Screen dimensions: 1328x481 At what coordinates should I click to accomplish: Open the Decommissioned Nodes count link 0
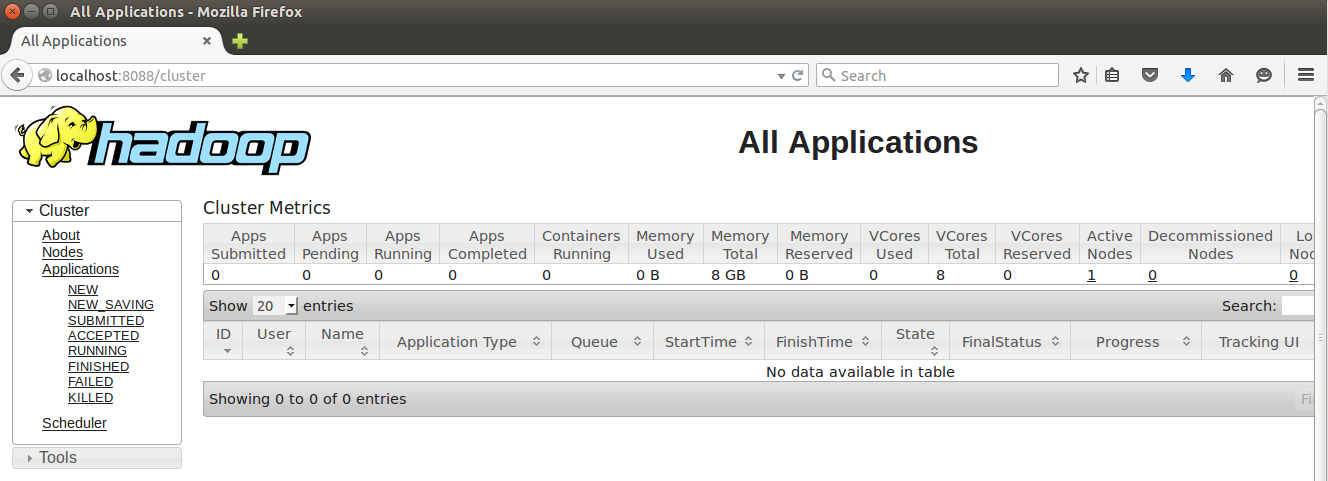(x=1152, y=275)
